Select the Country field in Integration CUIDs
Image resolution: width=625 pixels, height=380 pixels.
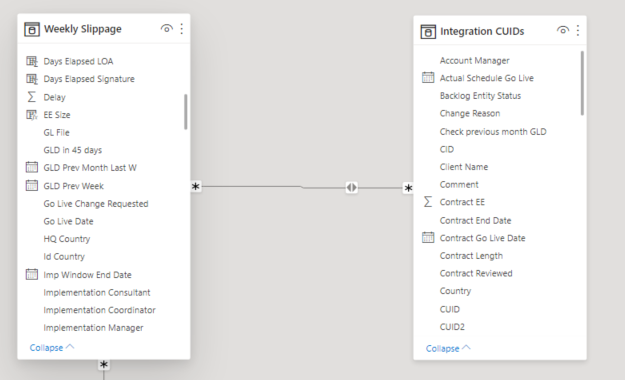click(x=455, y=291)
